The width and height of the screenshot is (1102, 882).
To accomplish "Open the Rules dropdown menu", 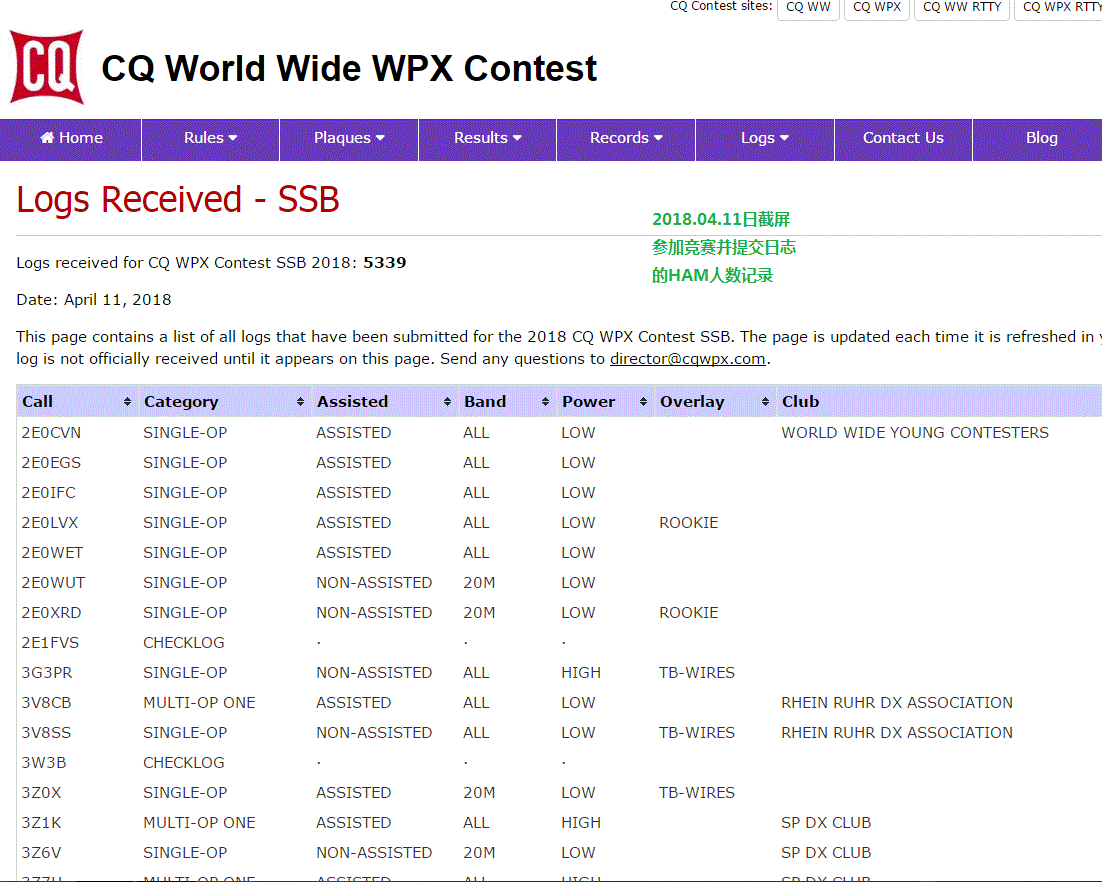I will 210,138.
